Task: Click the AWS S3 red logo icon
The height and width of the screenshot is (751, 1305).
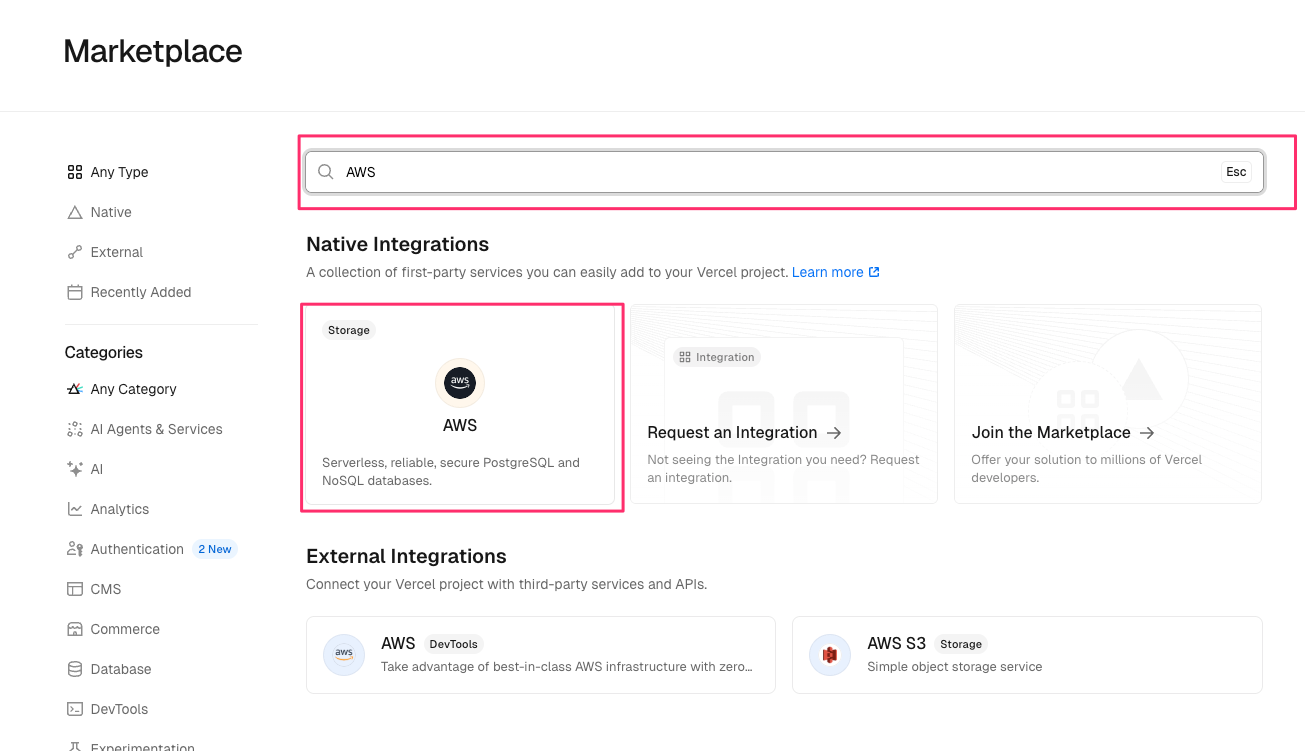Action: pos(829,655)
